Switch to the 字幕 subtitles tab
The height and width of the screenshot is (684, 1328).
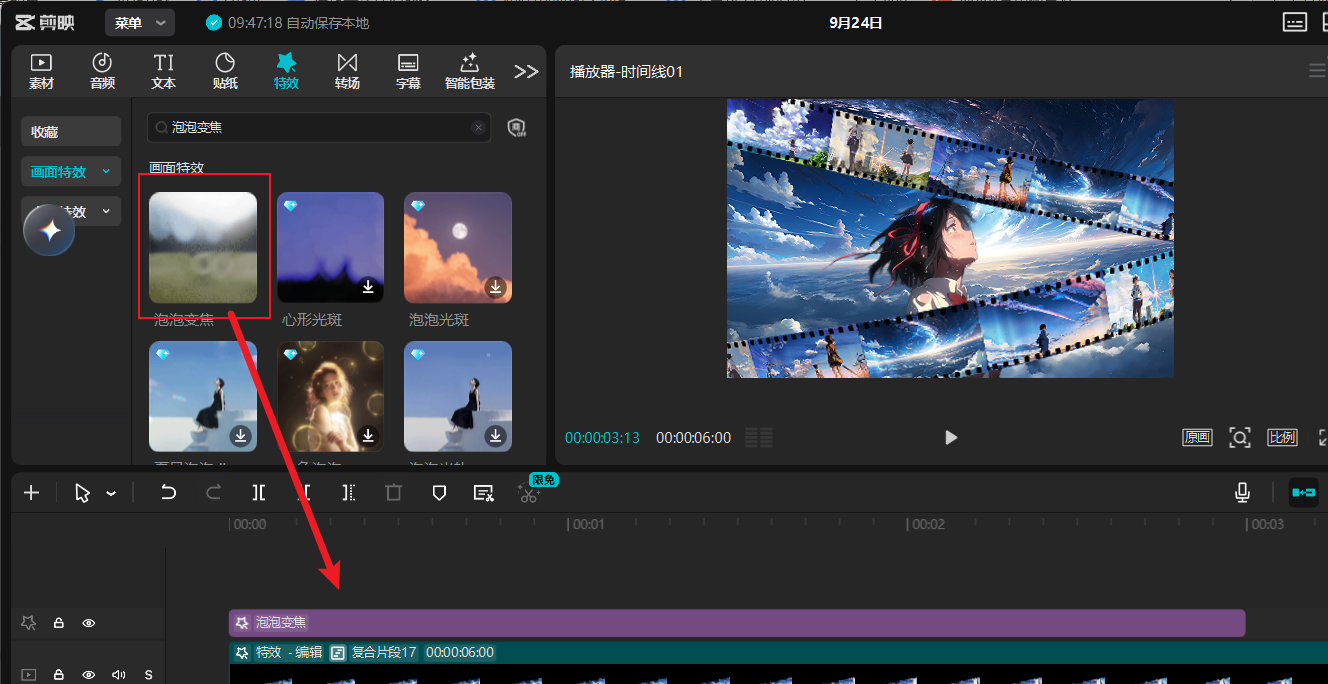point(408,71)
